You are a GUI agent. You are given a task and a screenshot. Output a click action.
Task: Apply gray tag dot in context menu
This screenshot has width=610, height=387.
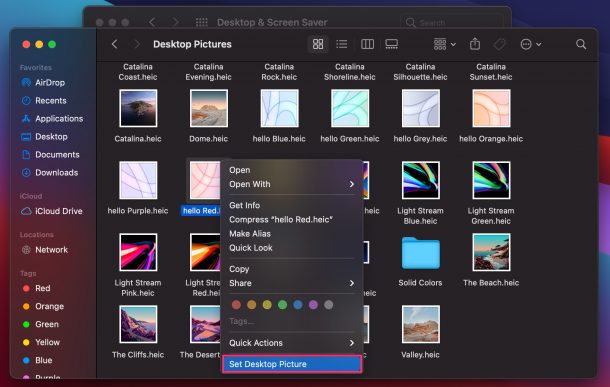pos(329,305)
